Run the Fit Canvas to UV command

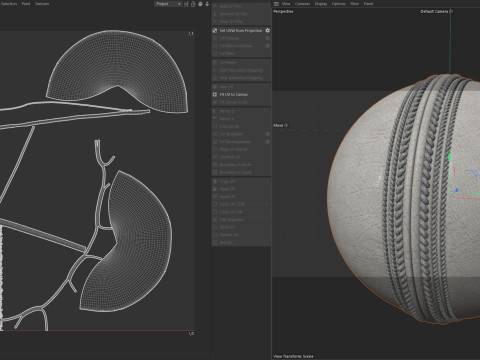point(241,102)
